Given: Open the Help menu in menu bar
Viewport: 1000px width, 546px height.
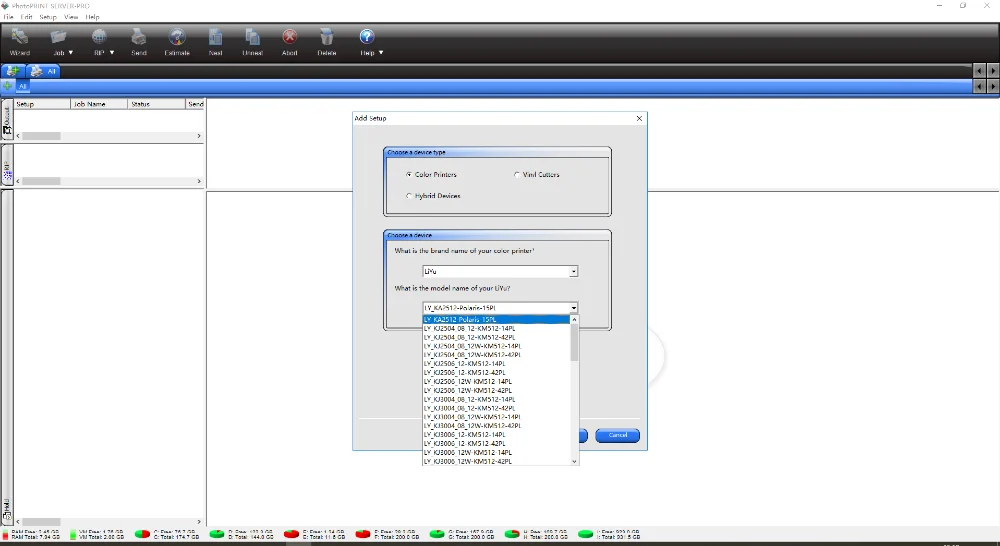Looking at the screenshot, I should [92, 17].
